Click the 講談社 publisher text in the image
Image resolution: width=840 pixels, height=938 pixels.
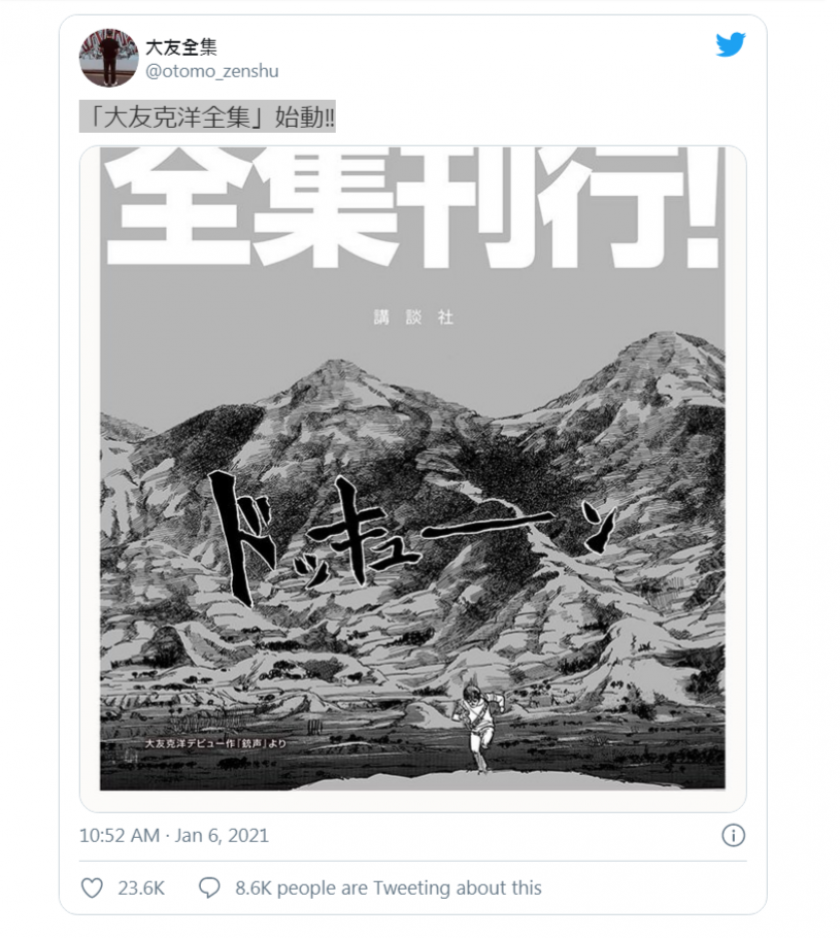pos(413,317)
